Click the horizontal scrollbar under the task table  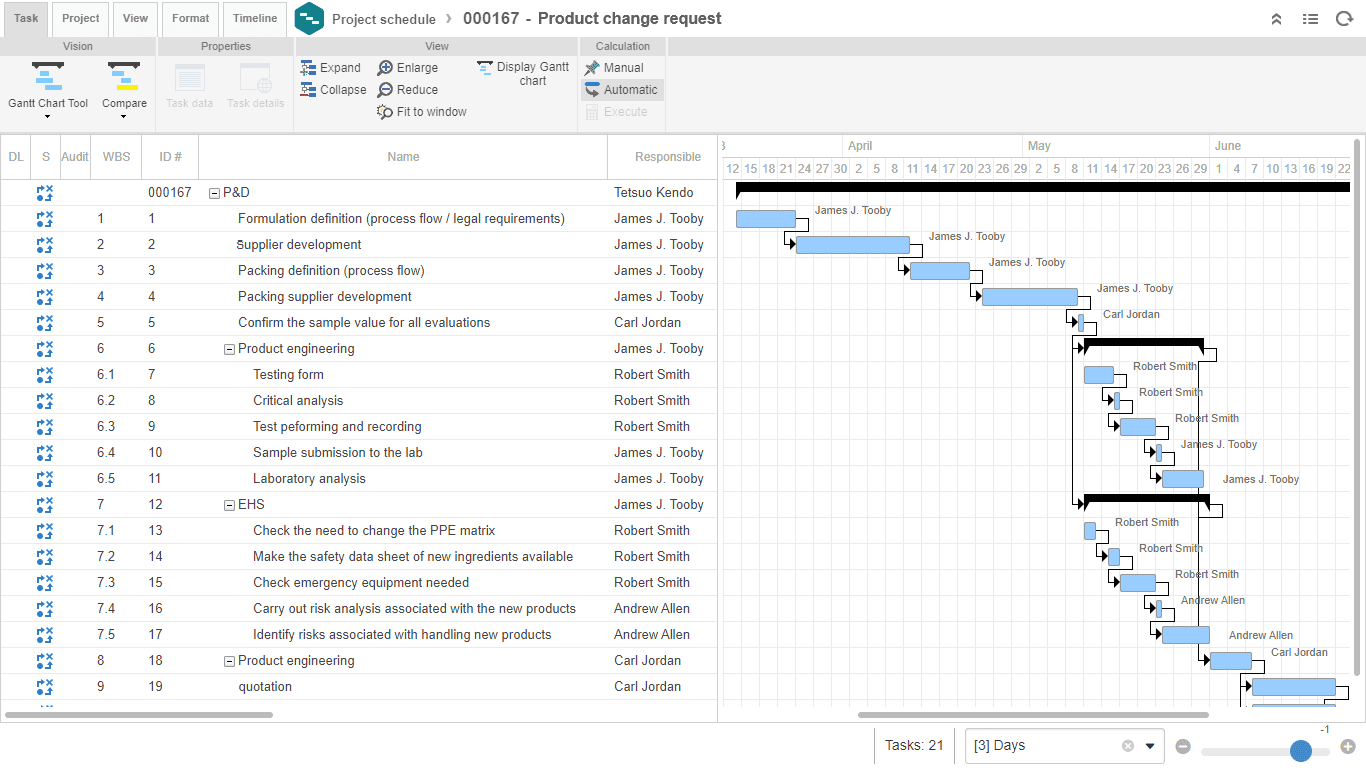point(140,714)
